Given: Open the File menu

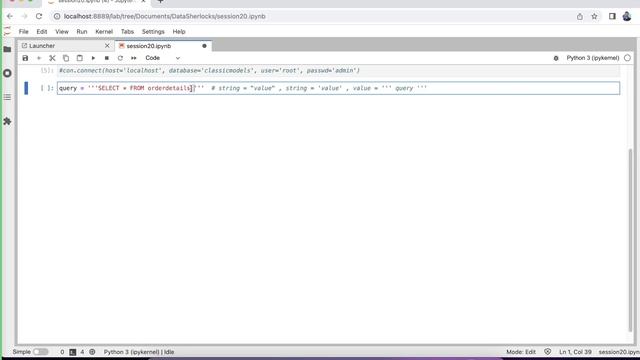Looking at the screenshot, I should (24, 31).
